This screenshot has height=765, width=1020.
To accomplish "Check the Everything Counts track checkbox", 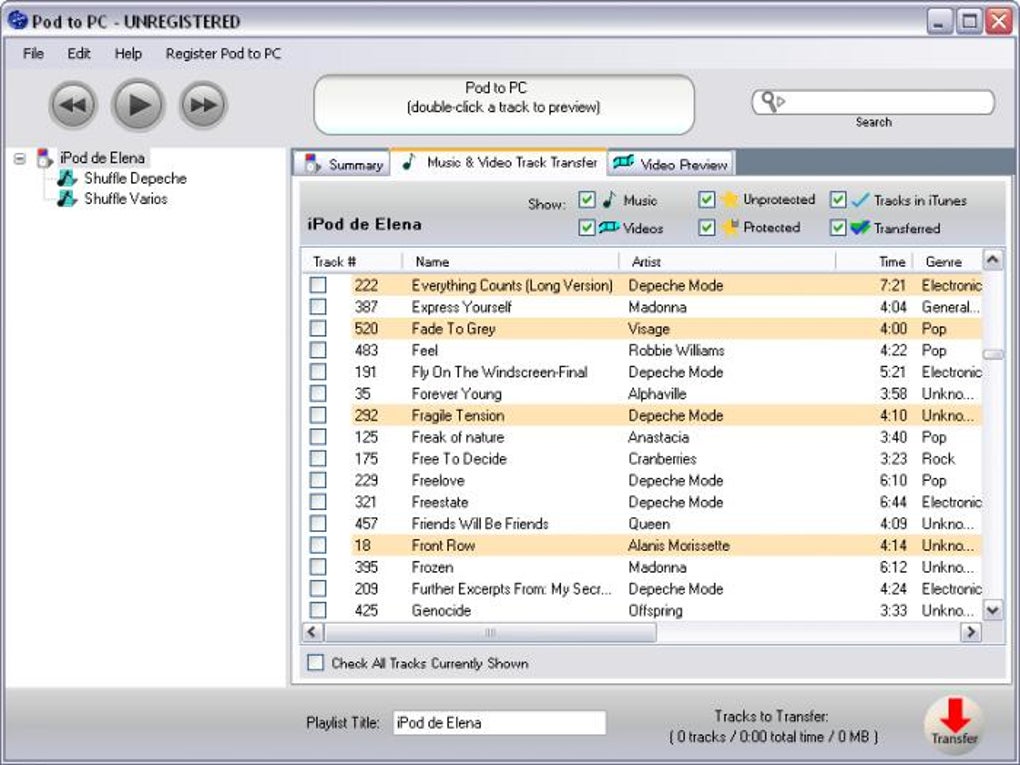I will coord(318,285).
